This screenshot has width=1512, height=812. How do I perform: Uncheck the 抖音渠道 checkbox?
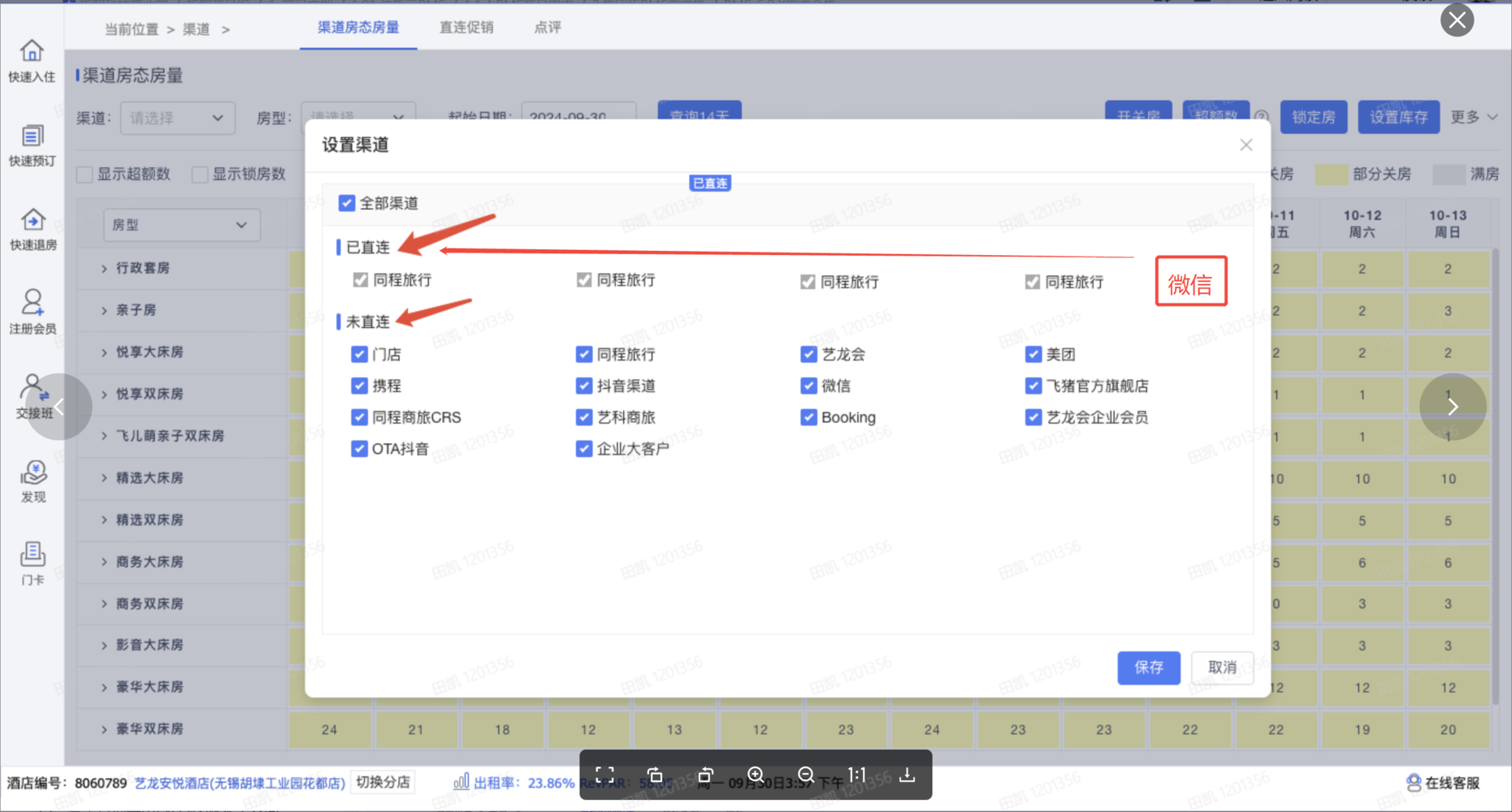click(x=583, y=386)
